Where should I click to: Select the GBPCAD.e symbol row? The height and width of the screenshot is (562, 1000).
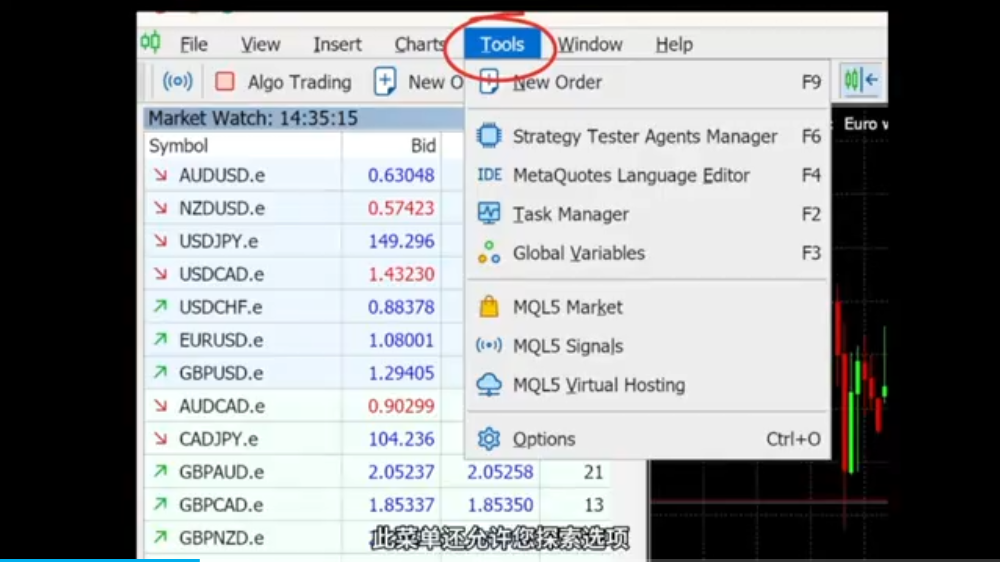click(x=376, y=505)
